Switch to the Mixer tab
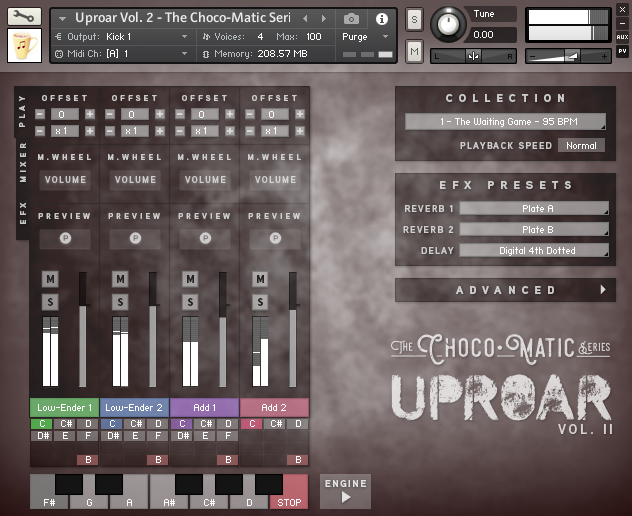The height and width of the screenshot is (516, 632). pos(22,160)
